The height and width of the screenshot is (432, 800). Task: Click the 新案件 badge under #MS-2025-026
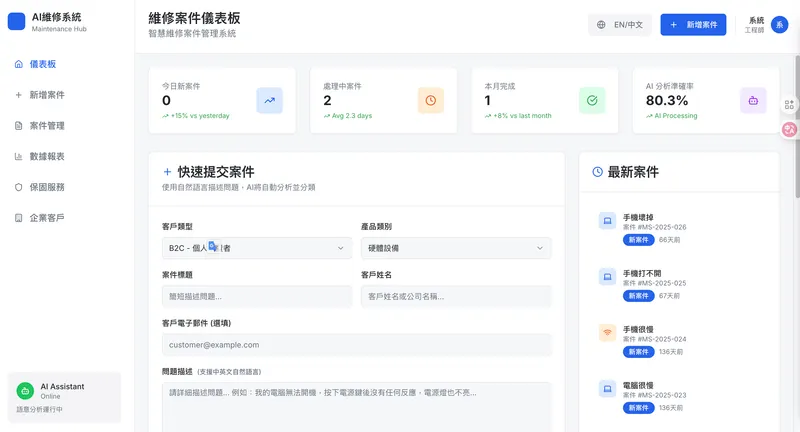click(638, 240)
